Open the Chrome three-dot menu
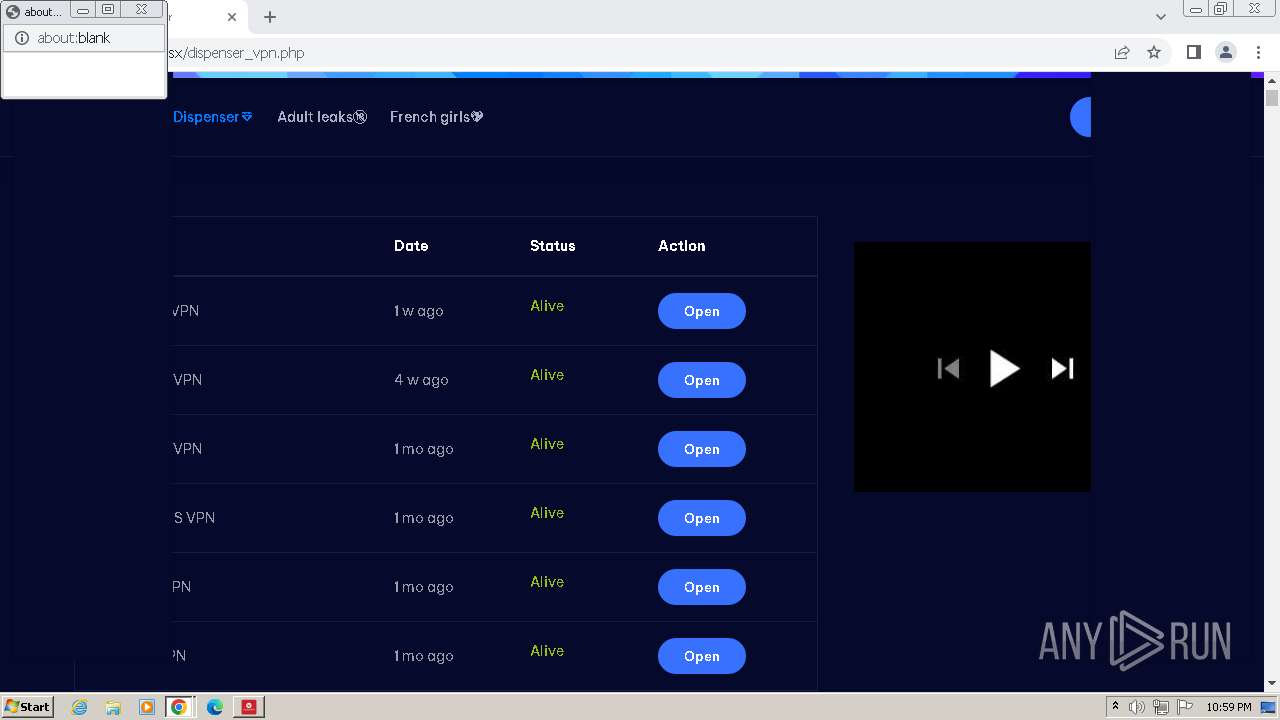The height and width of the screenshot is (720, 1280). (1258, 53)
